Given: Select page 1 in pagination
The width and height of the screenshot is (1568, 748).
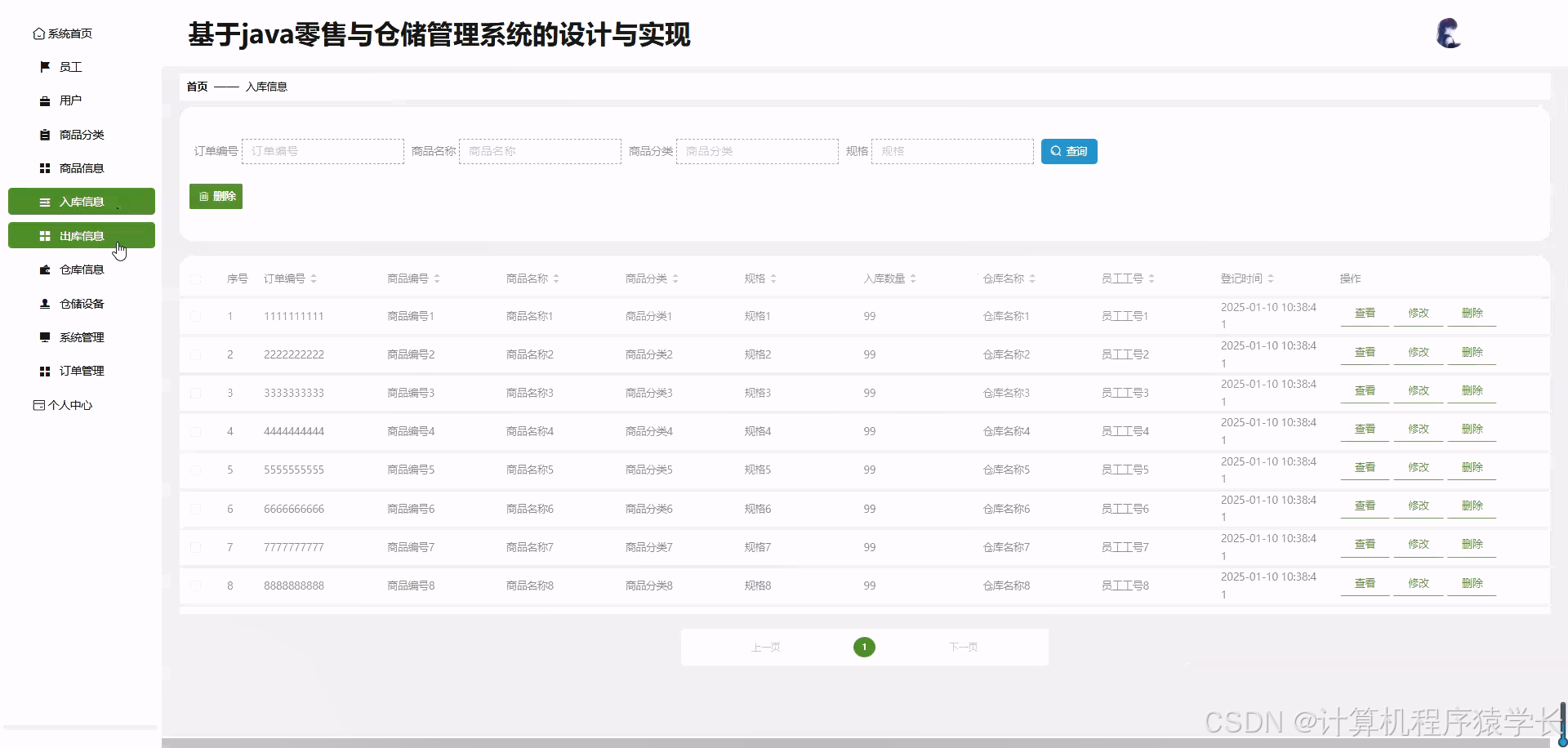Looking at the screenshot, I should pyautogui.click(x=864, y=647).
